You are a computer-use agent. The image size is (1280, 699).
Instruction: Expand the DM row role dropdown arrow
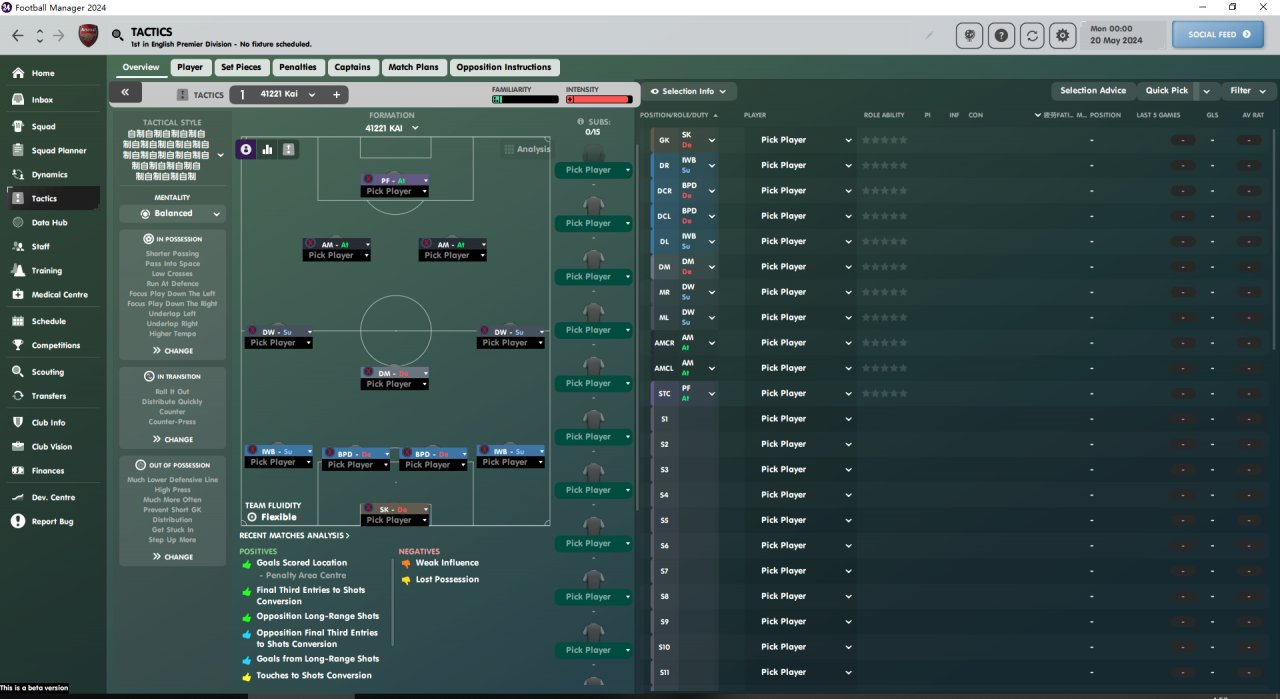pos(712,267)
